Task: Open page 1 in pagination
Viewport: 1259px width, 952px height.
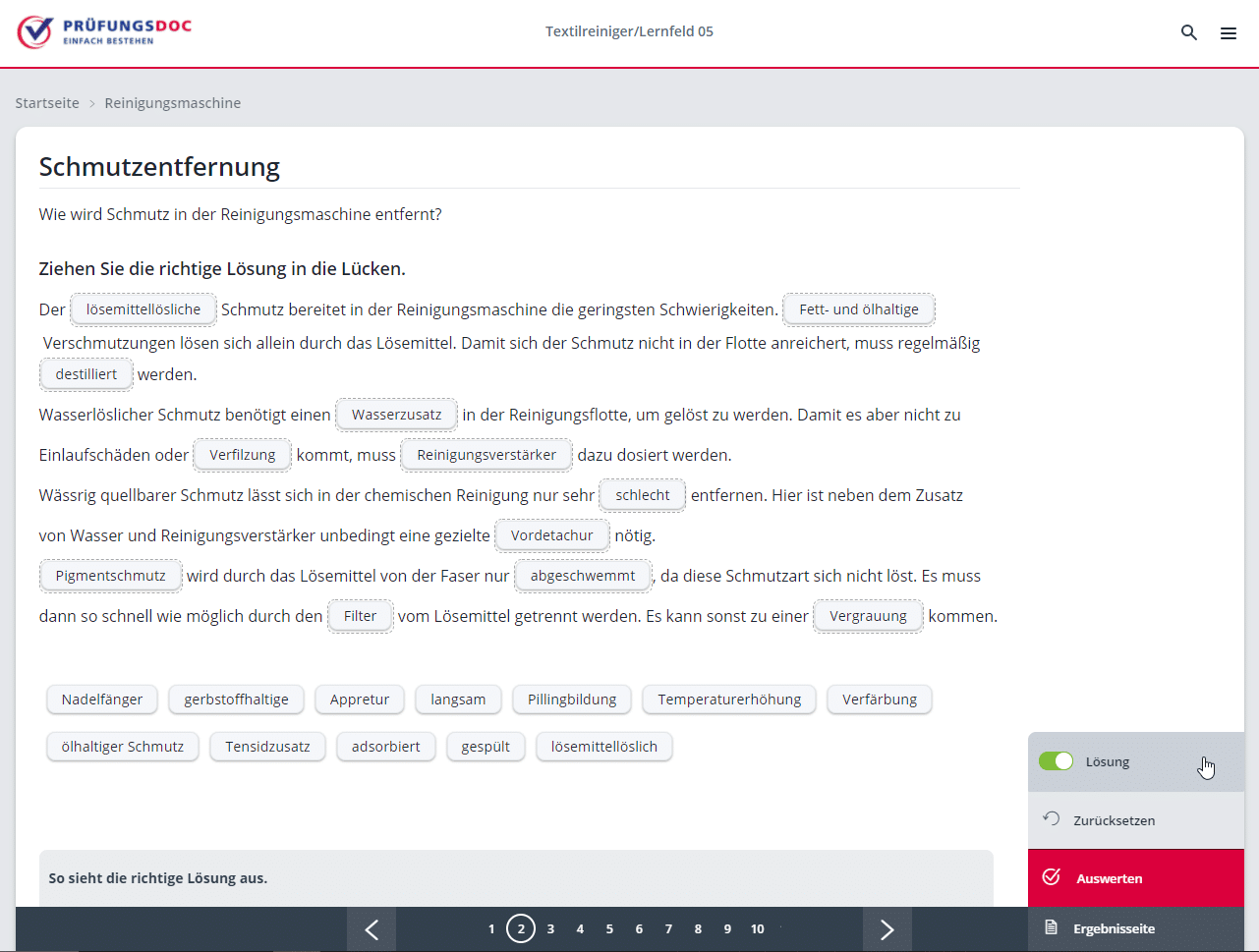Action: pyautogui.click(x=491, y=929)
